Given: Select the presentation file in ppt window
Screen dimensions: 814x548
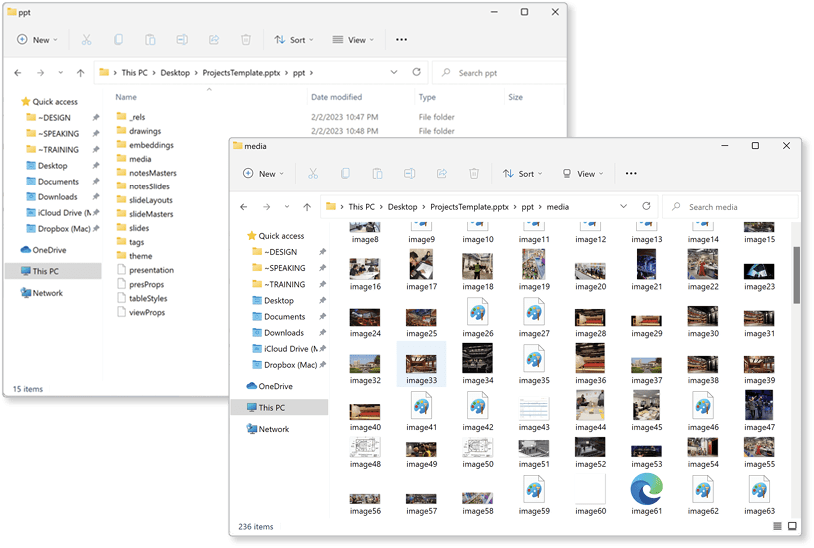Looking at the screenshot, I should click(x=145, y=270).
